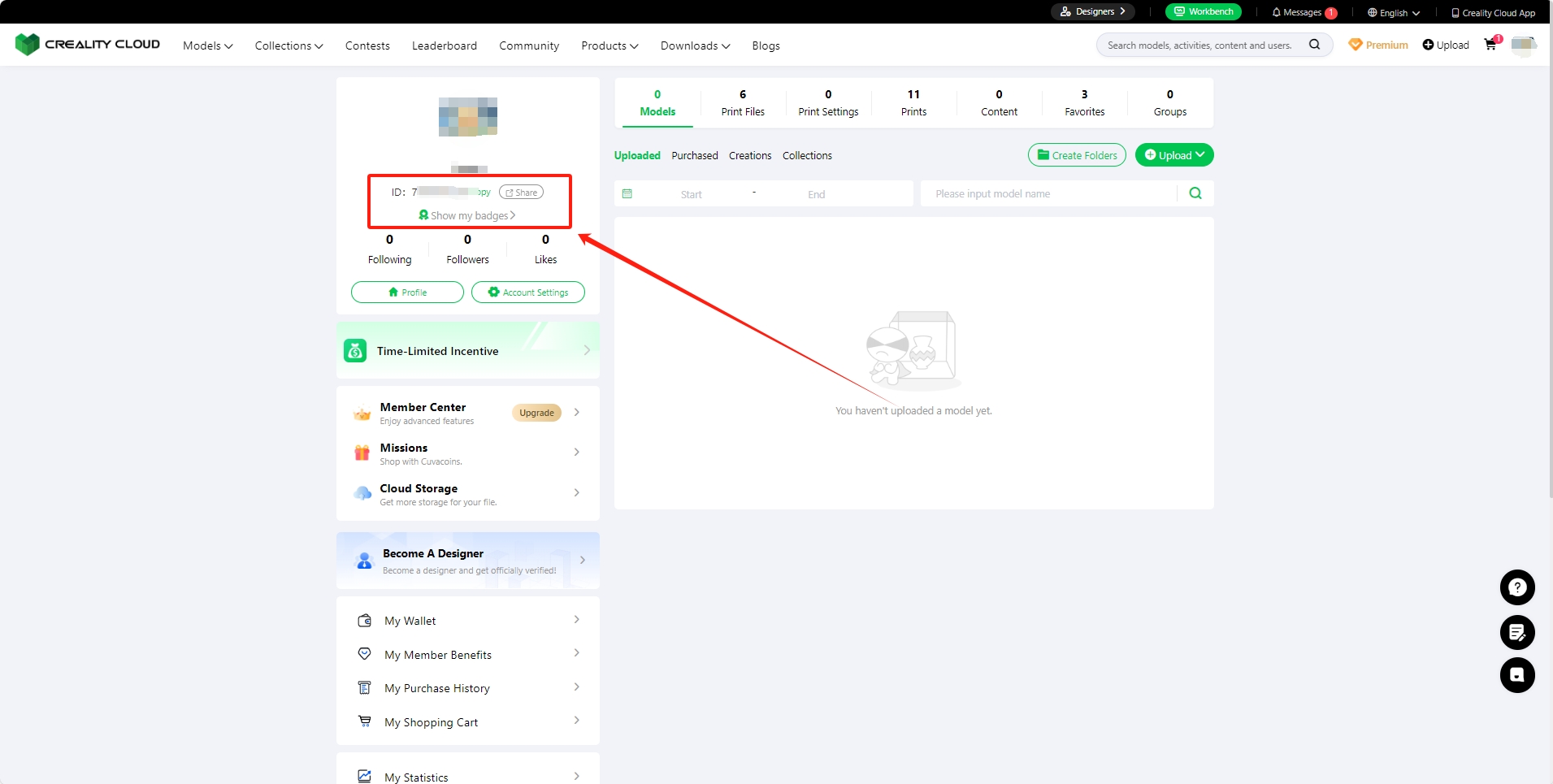Open Messages notification bell
The width and height of the screenshot is (1553, 784).
click(x=1301, y=12)
